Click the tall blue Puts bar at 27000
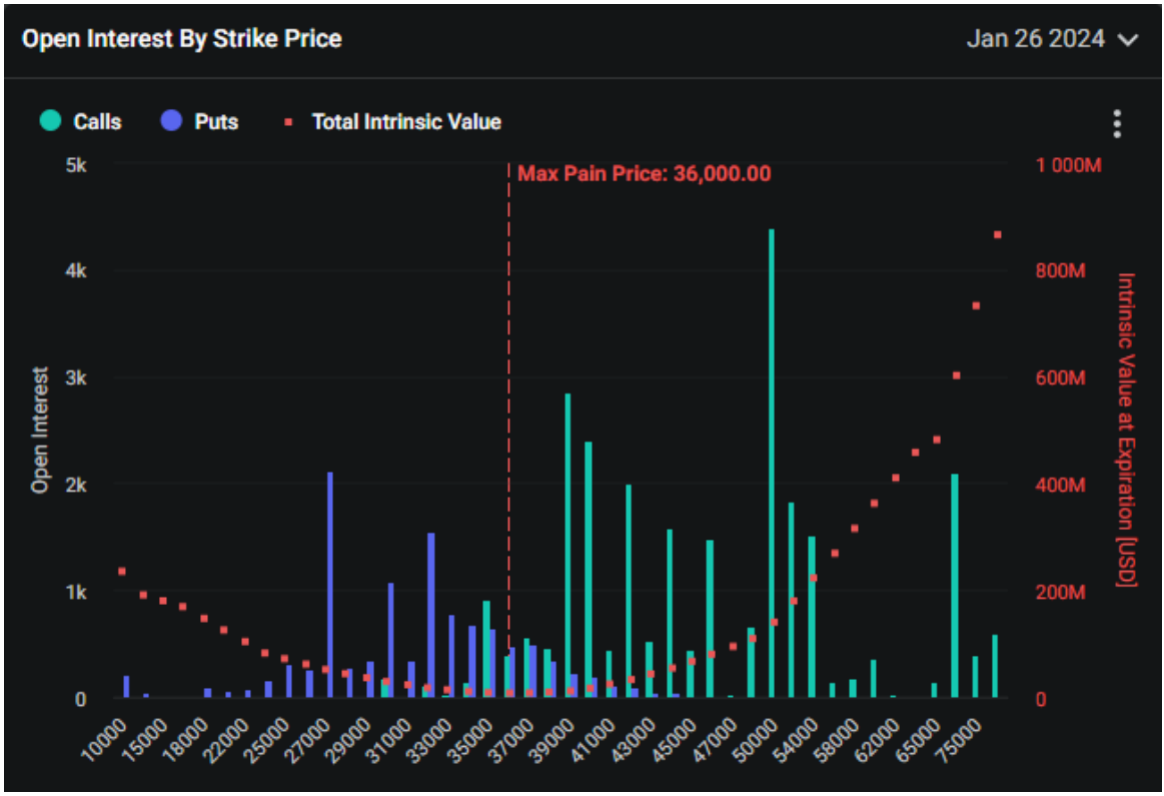The height and width of the screenshot is (796, 1164). (x=330, y=585)
